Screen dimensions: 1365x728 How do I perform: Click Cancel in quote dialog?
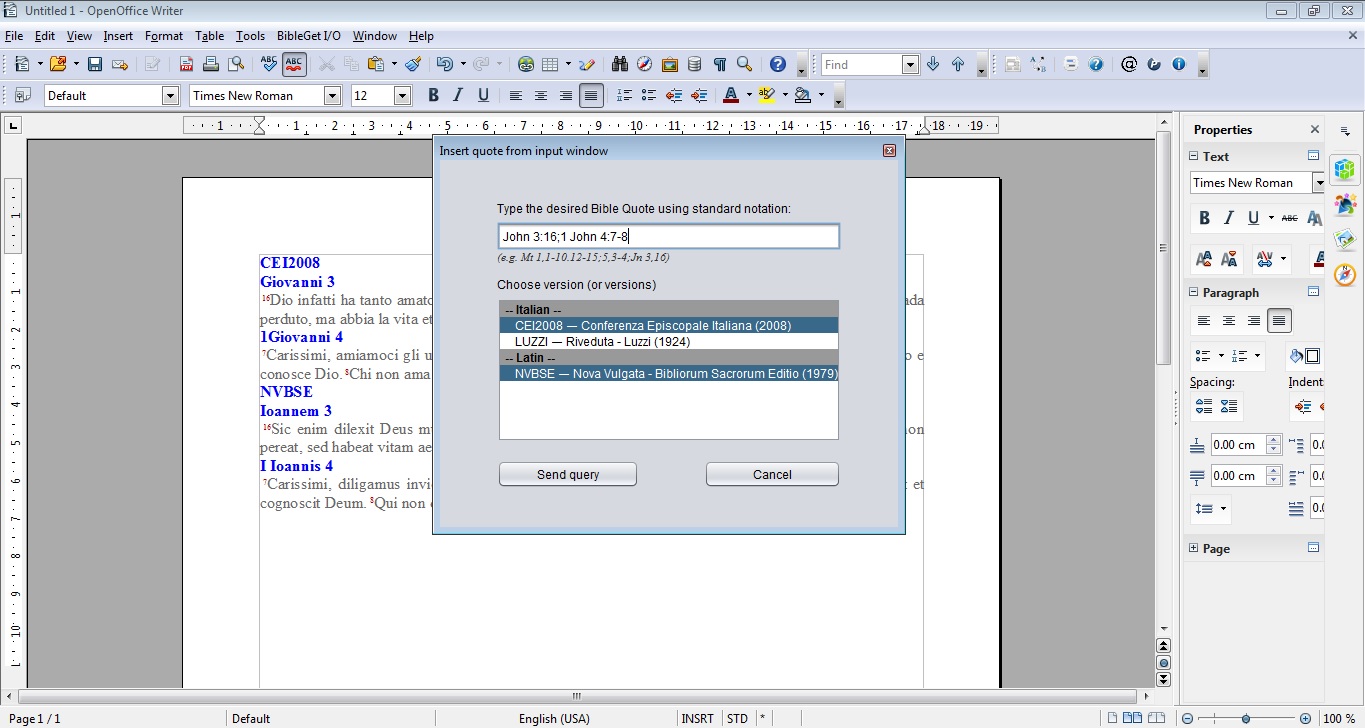(x=772, y=474)
